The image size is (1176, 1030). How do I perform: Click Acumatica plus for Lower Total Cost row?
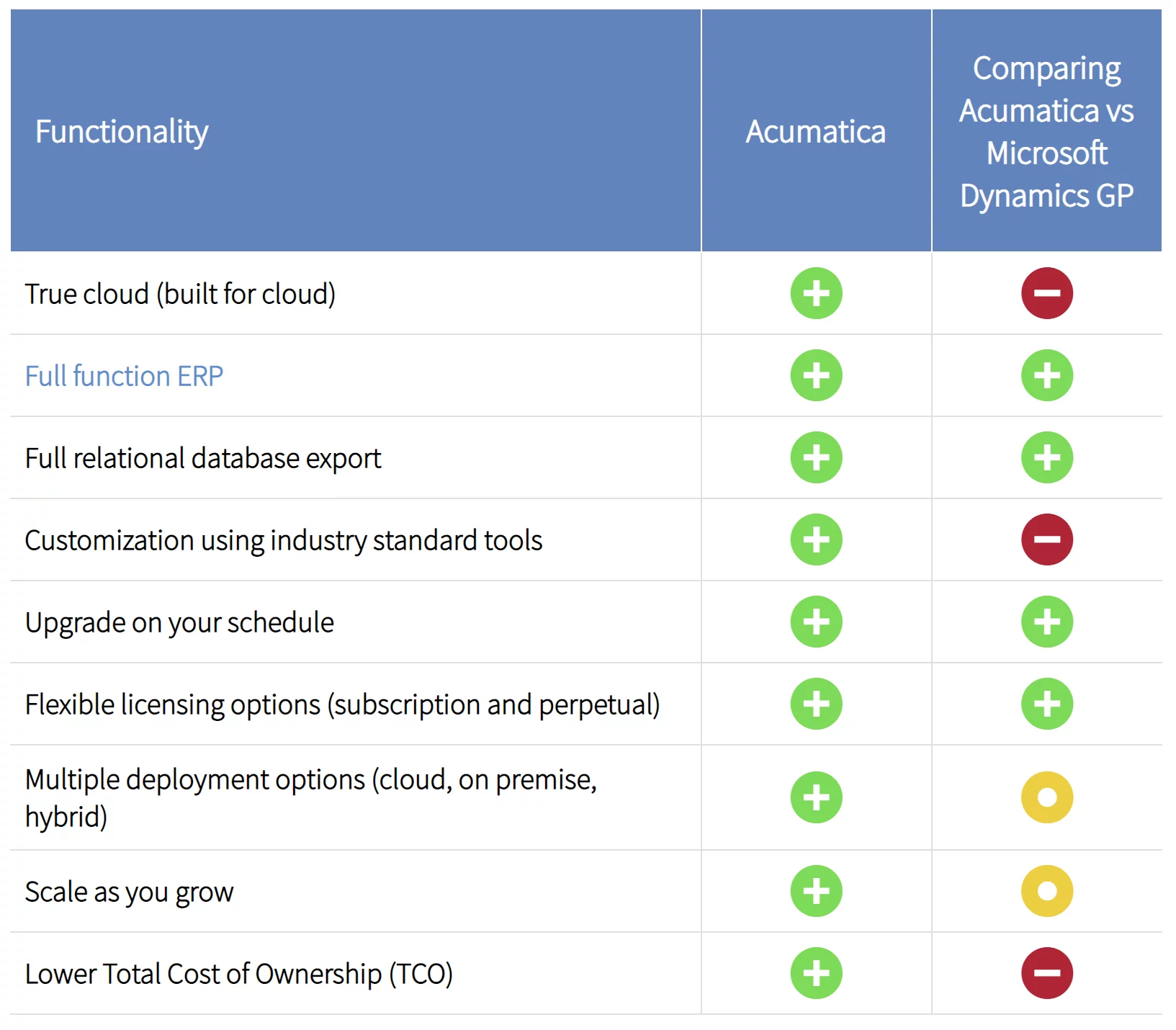[816, 973]
